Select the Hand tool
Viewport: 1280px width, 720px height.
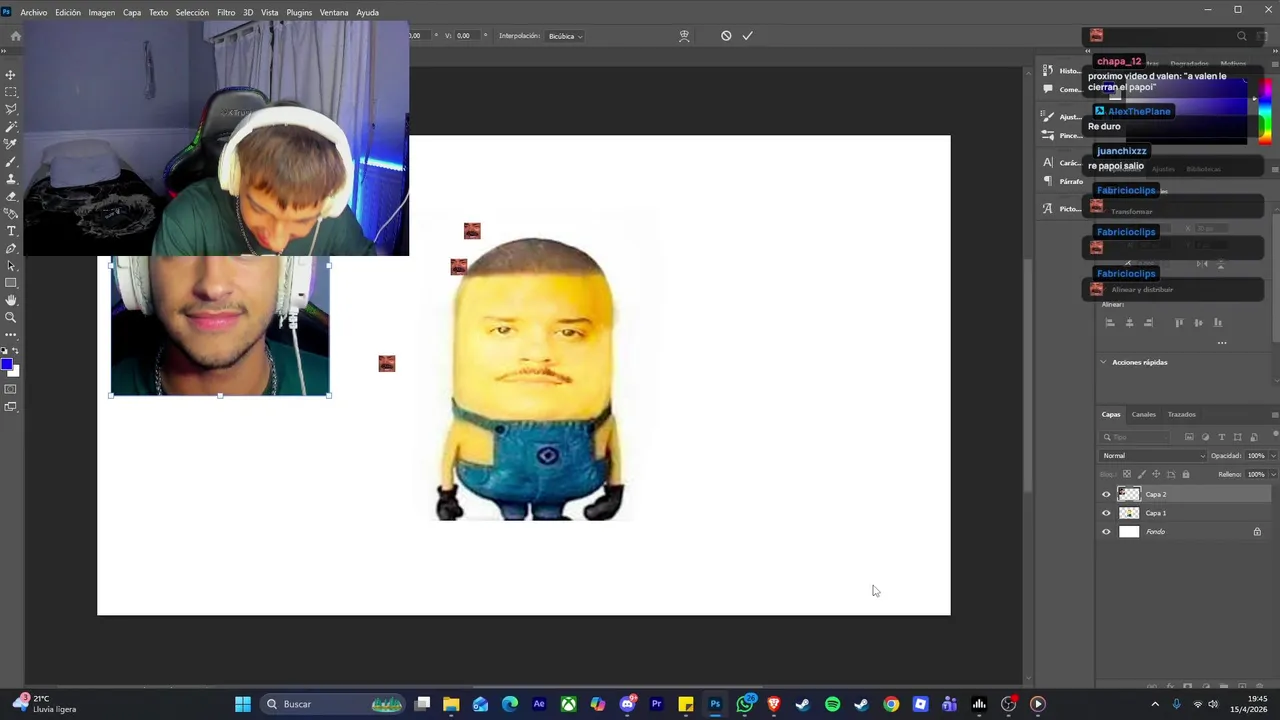point(11,300)
